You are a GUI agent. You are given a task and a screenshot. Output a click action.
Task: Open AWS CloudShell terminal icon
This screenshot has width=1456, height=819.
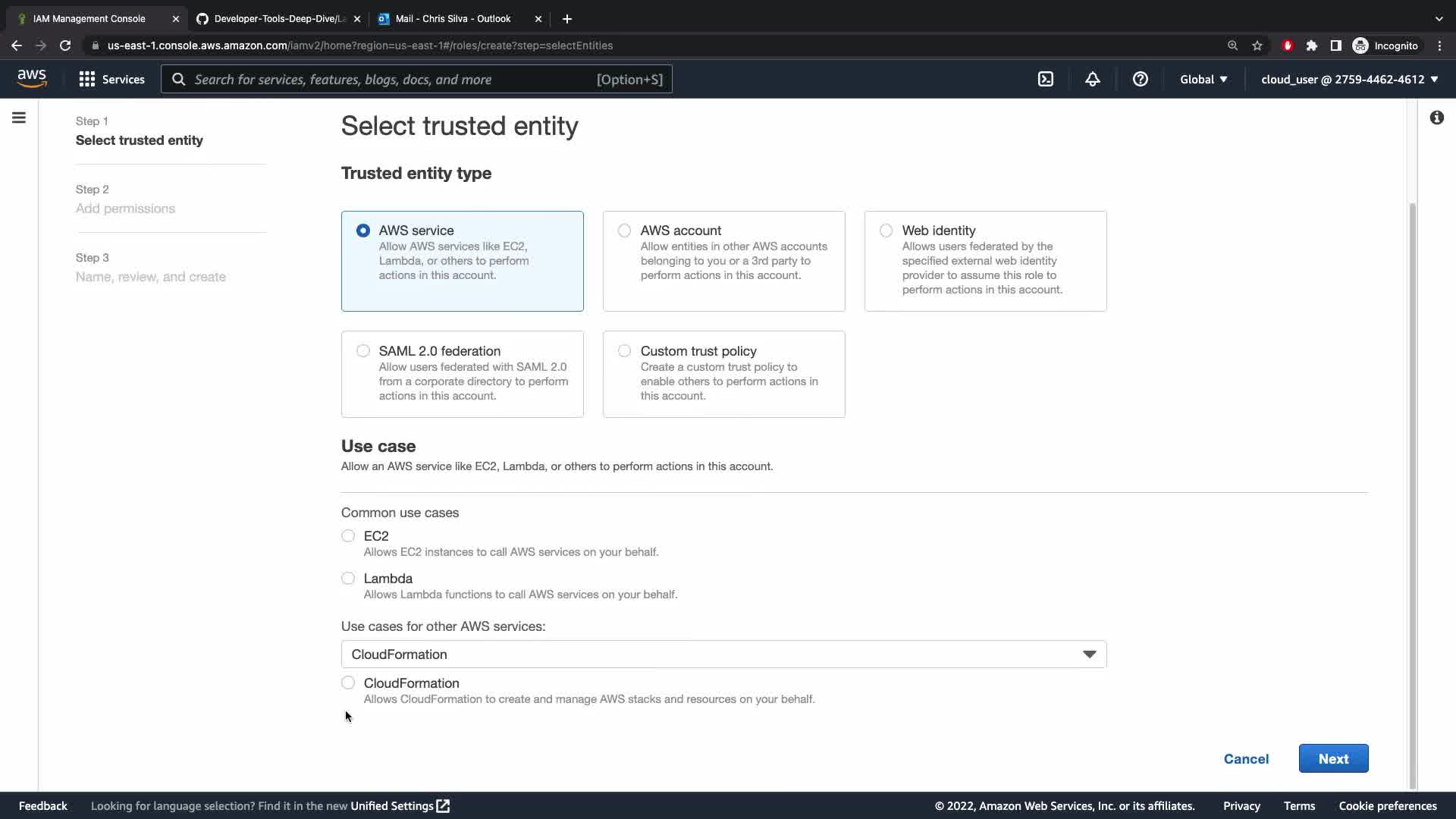1046,79
